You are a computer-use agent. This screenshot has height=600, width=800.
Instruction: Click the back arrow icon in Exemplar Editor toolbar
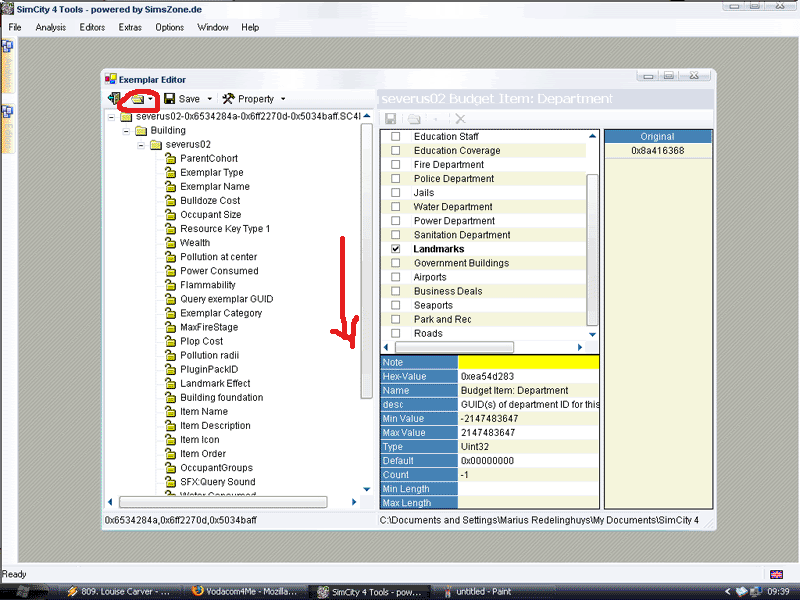click(x=114, y=98)
